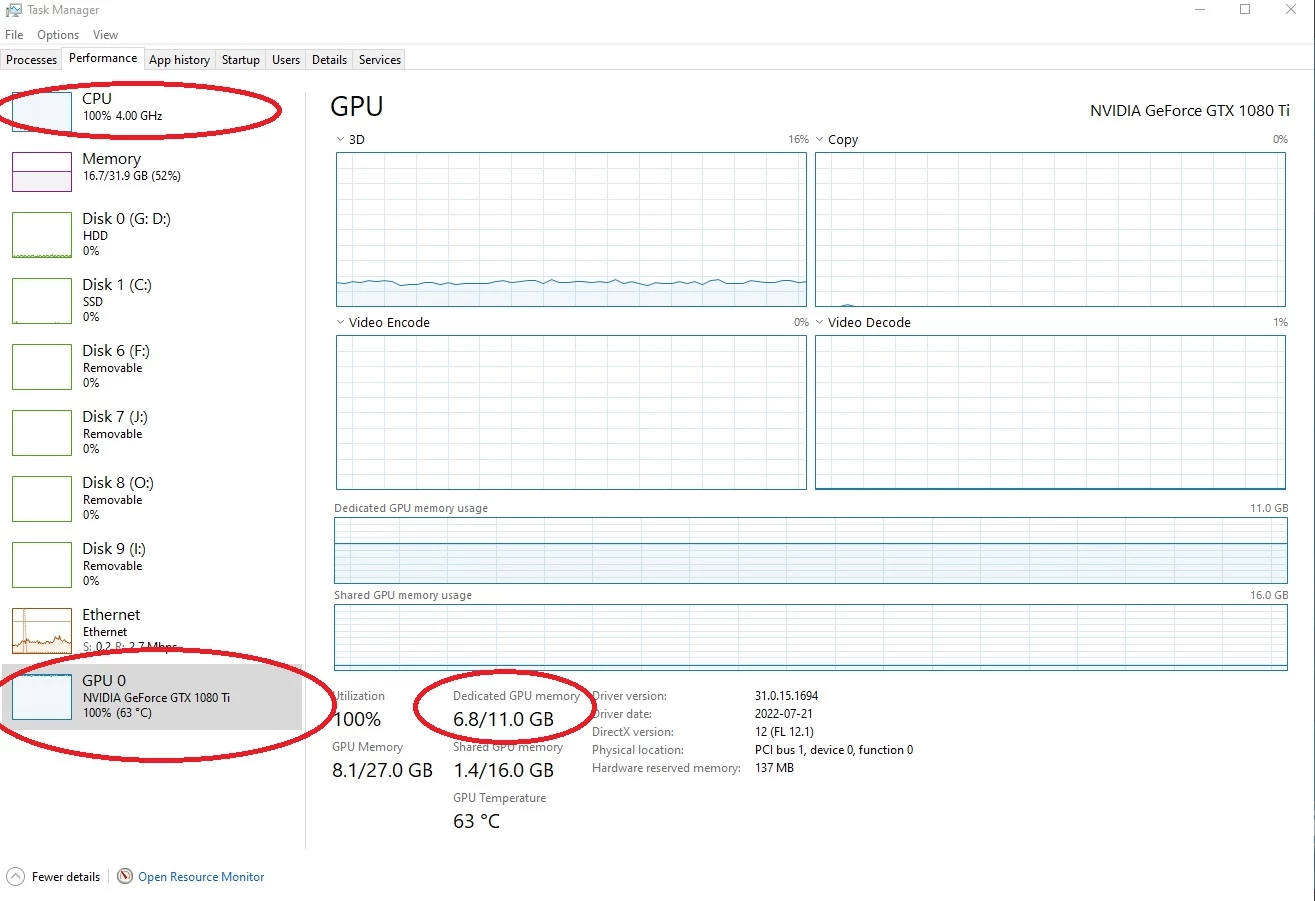The image size is (1315, 901).
Task: Click the 1.4/16.0 GB shared memory value
Action: point(503,771)
